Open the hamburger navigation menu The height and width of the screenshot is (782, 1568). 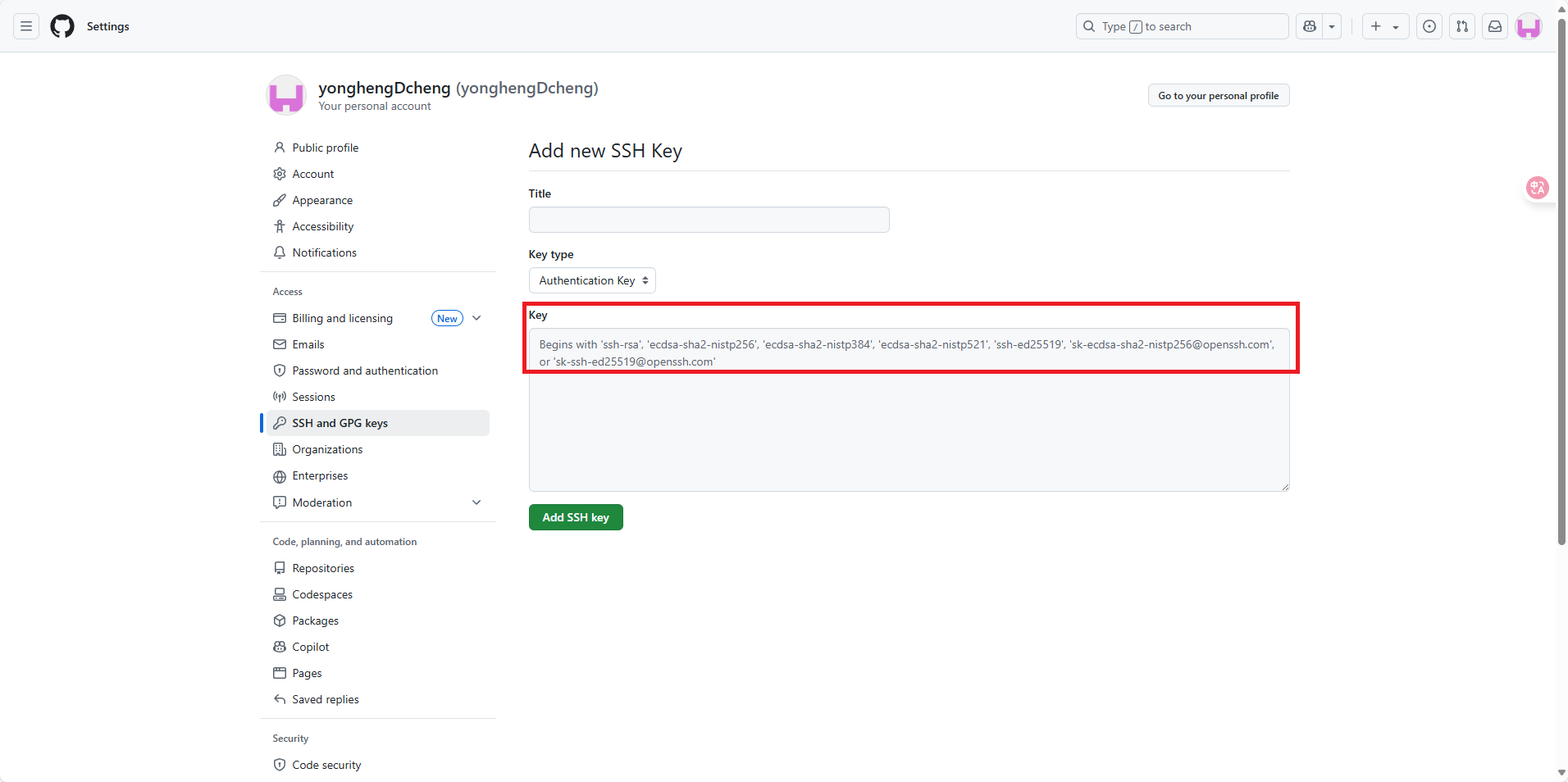(26, 26)
